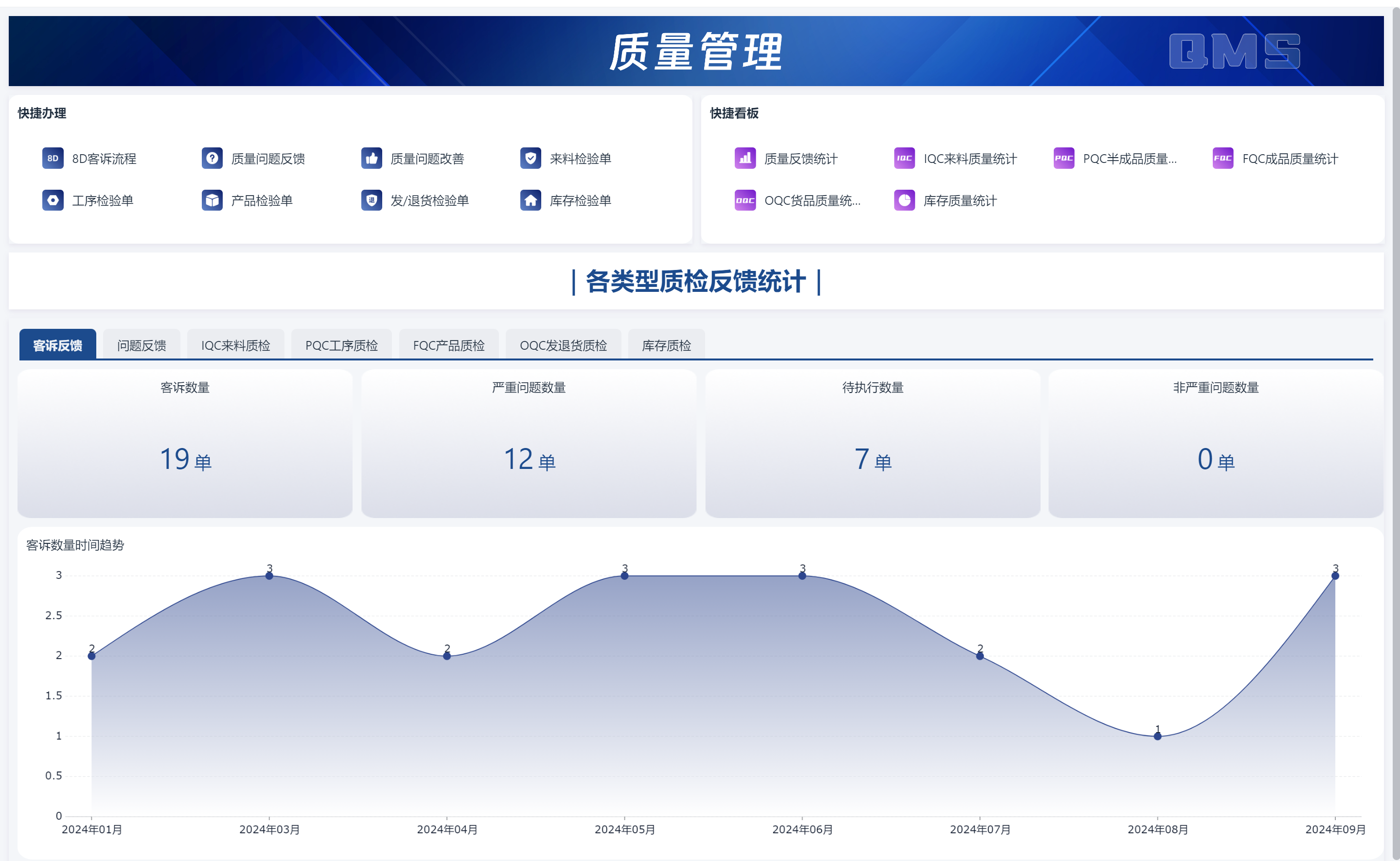Go to 质量问题改善 link text
The image size is (1400, 861).
coord(427,159)
